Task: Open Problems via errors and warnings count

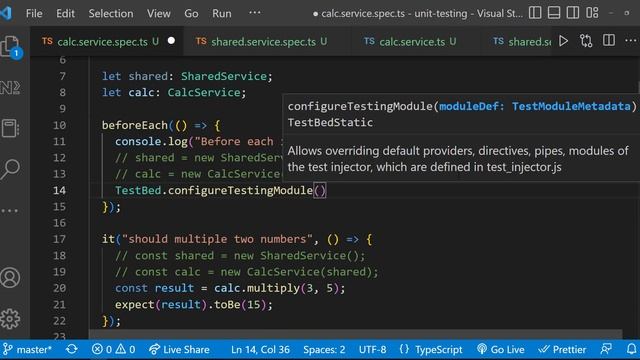Action: coord(113,349)
